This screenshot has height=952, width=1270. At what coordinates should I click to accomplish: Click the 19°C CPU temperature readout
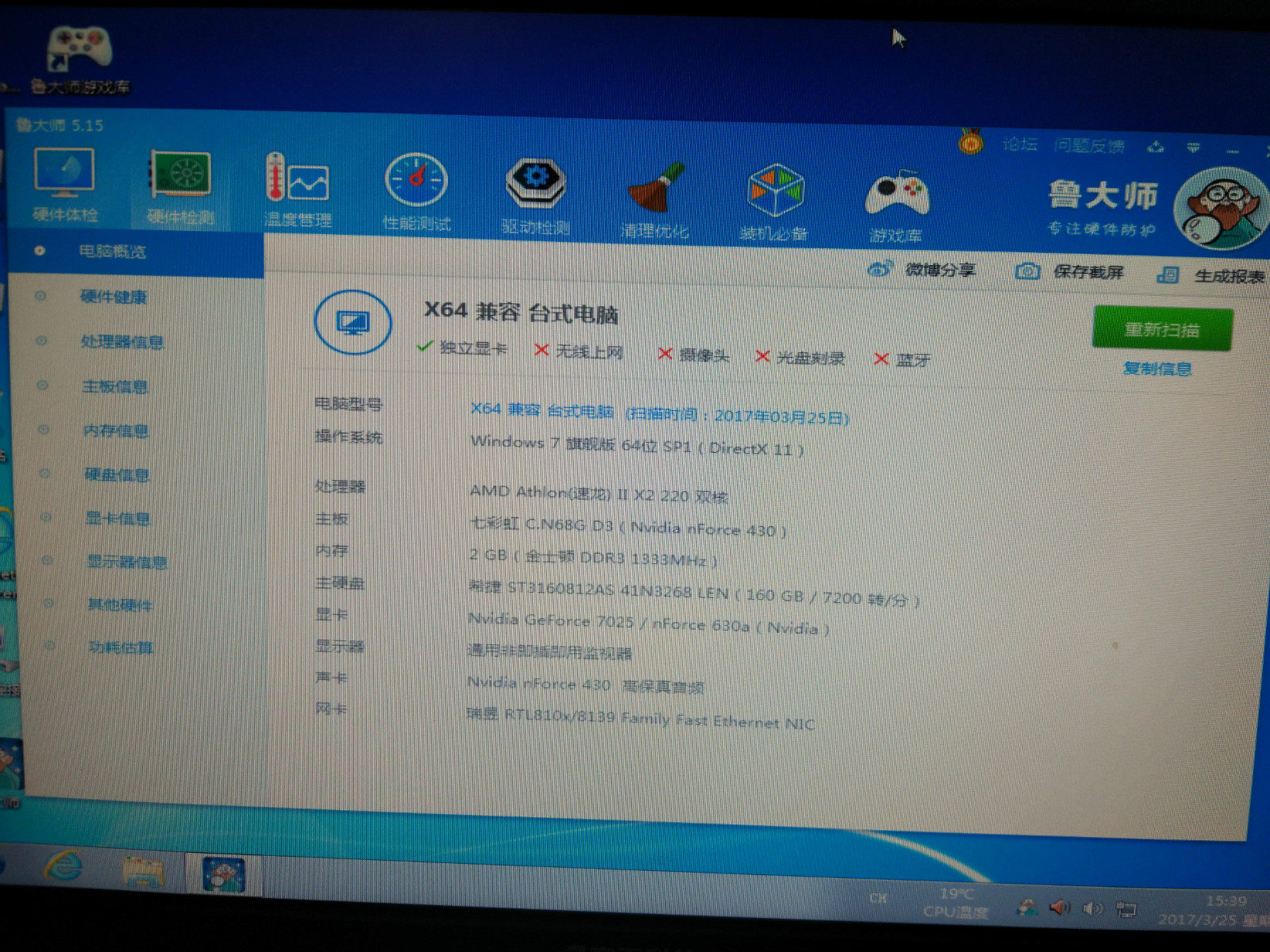click(x=956, y=903)
